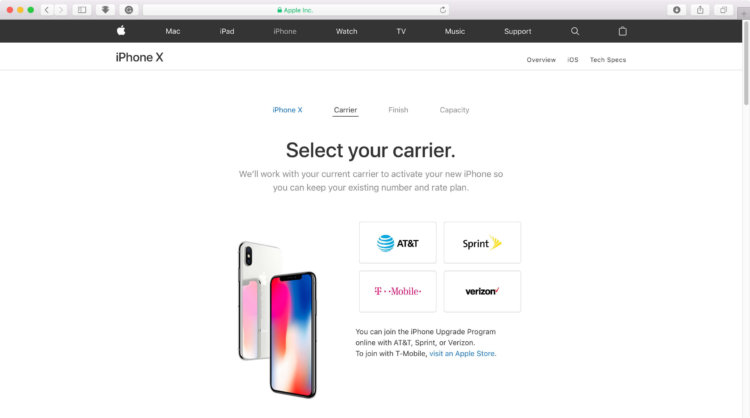This screenshot has width=750, height=418.
Task: Open the shopping bag icon
Action: [622, 31]
